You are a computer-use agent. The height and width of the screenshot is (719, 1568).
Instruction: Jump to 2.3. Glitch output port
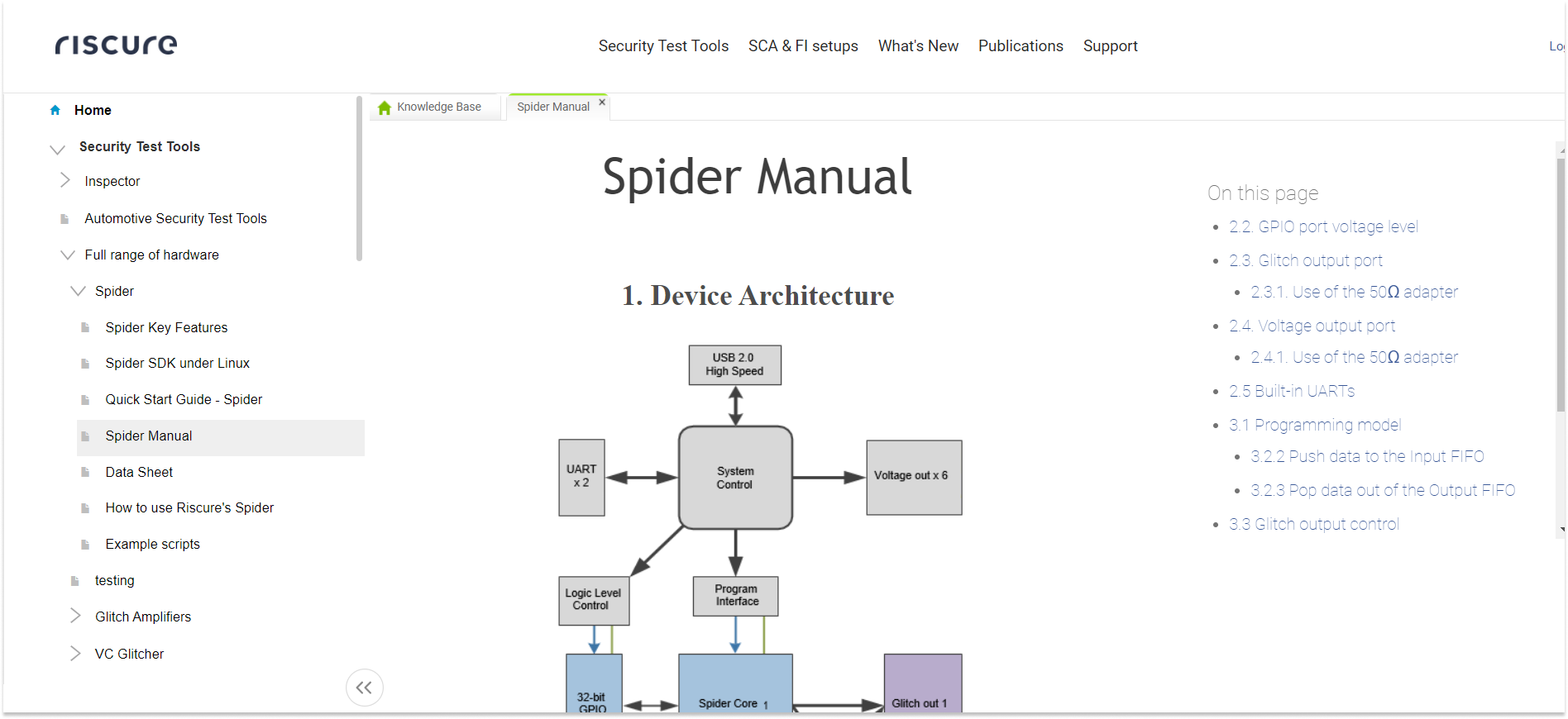1305,261
